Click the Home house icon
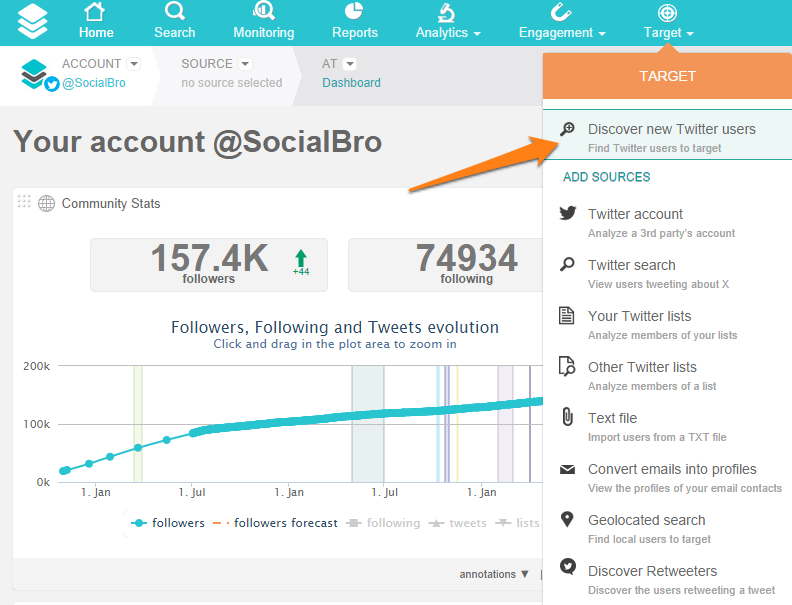 (x=94, y=12)
